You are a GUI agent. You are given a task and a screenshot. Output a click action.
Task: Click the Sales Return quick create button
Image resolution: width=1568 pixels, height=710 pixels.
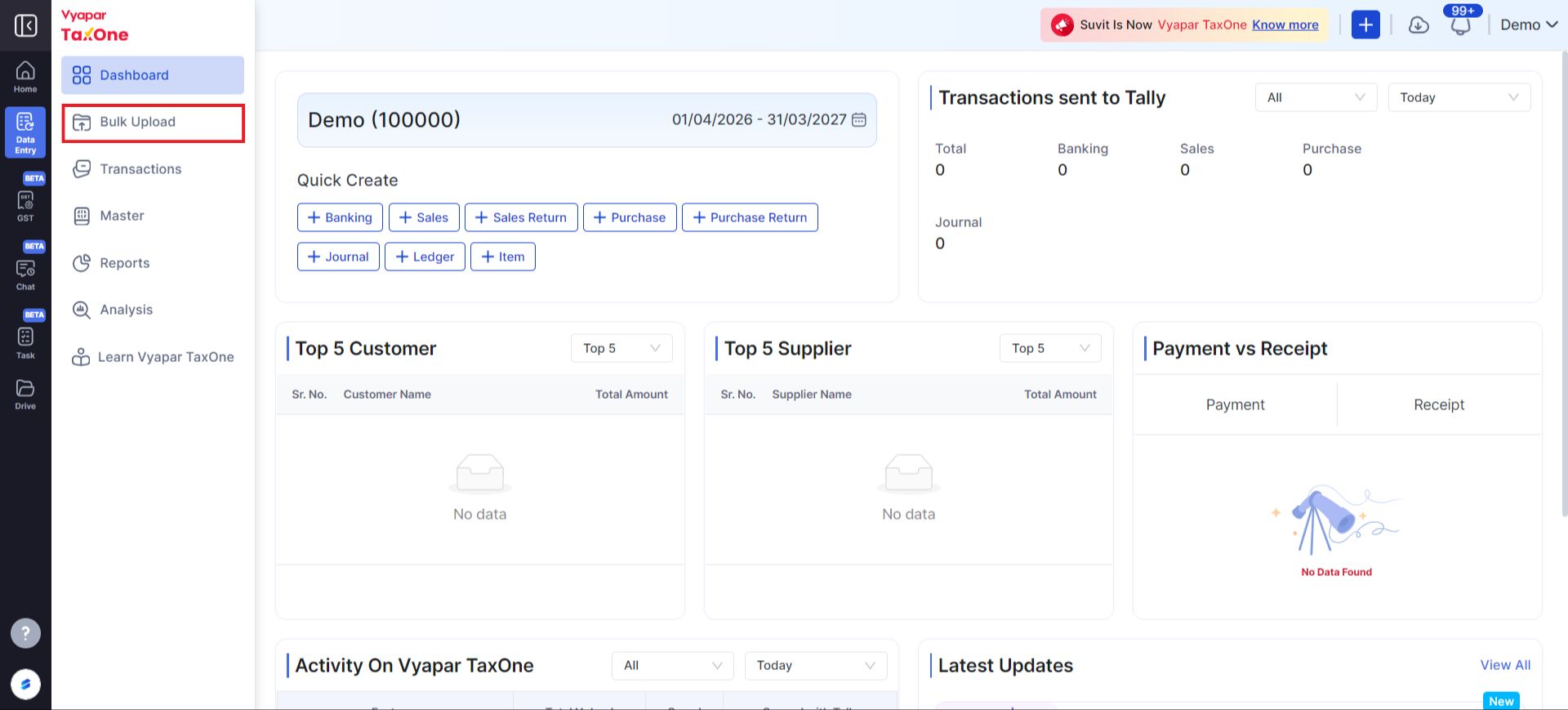point(521,217)
